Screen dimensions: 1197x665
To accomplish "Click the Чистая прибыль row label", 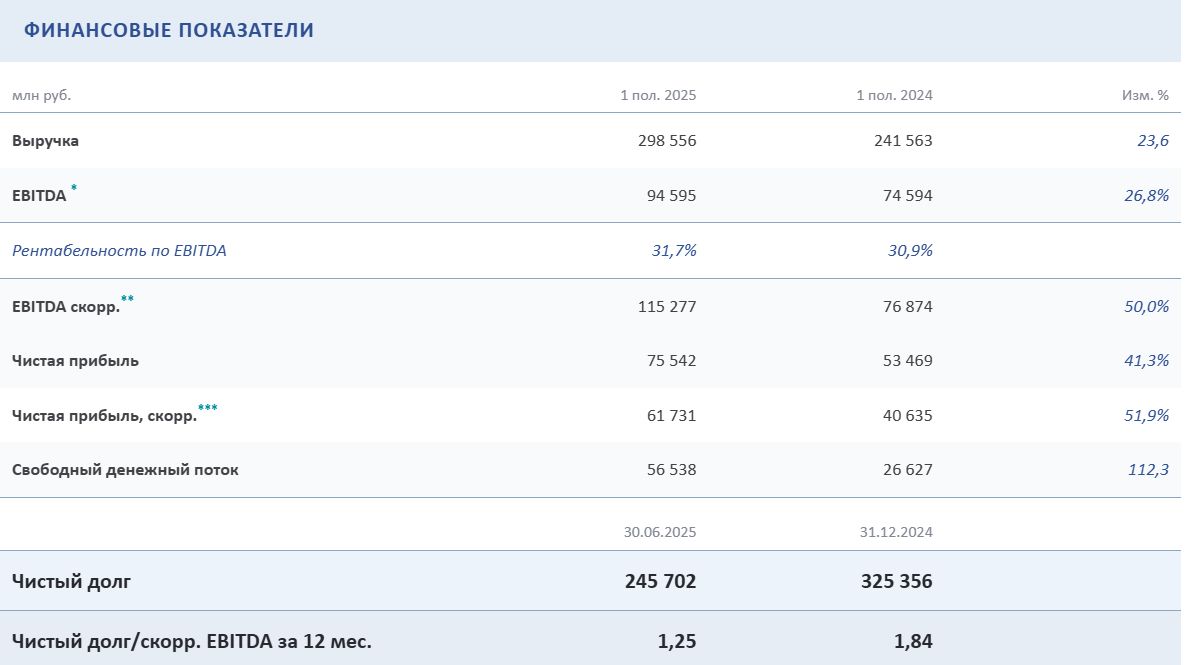I will coord(75,361).
